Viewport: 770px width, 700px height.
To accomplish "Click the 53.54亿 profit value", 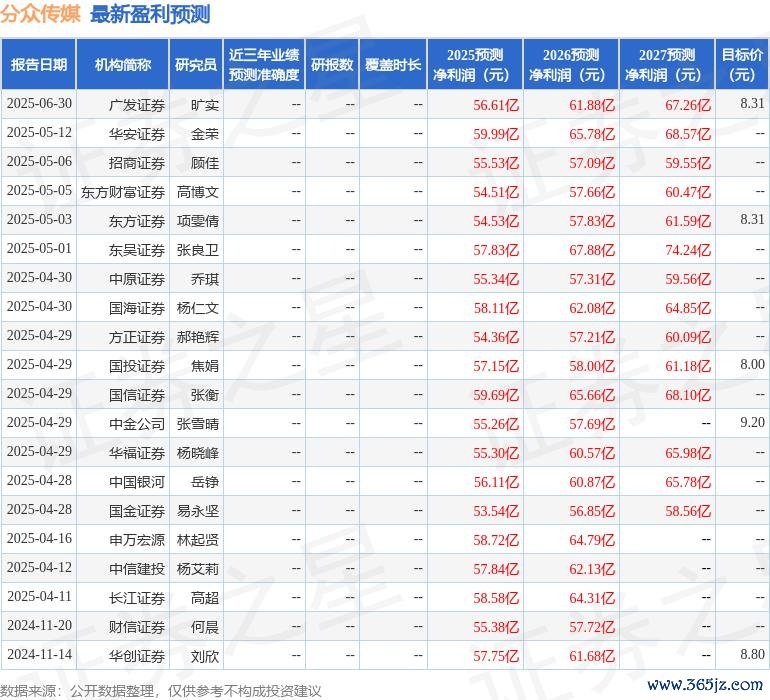I will 496,511.
